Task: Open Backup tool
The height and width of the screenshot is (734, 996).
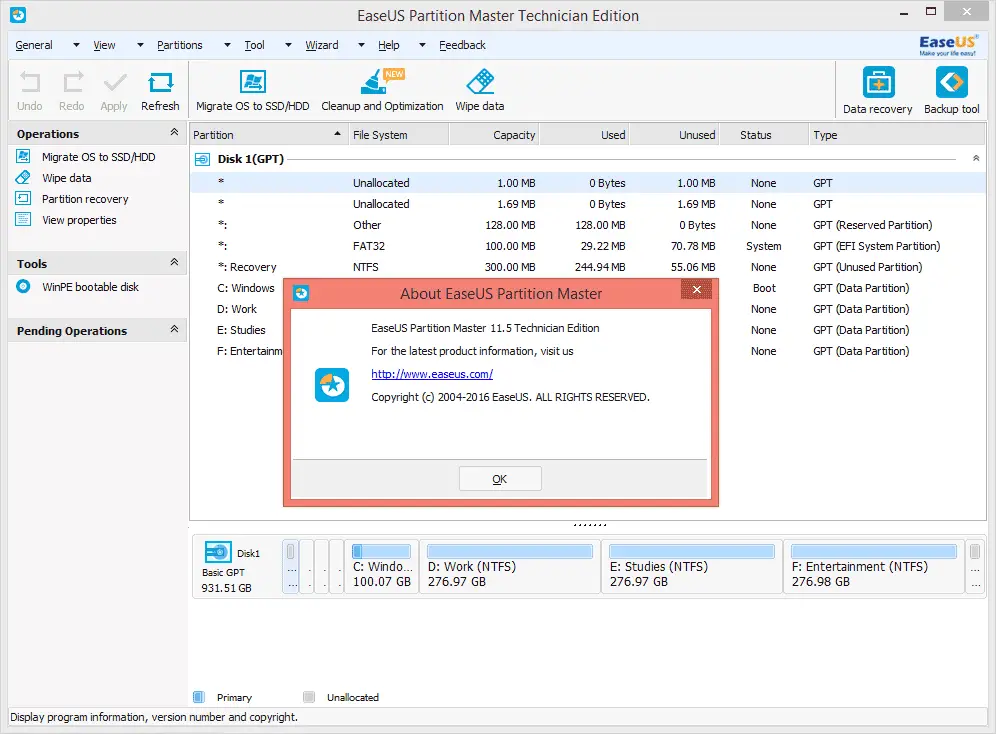Action: point(952,91)
